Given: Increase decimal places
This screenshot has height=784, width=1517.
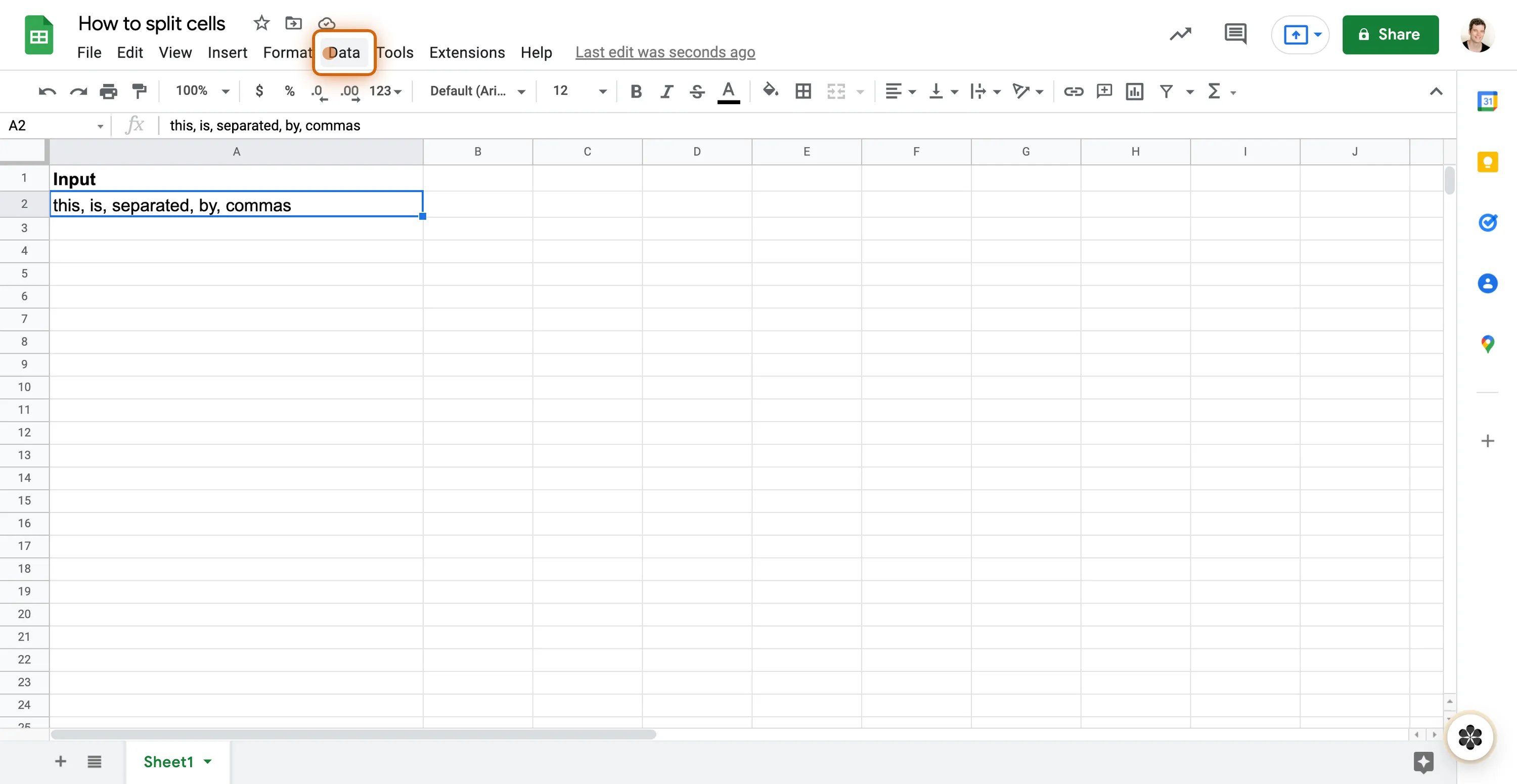Looking at the screenshot, I should click(x=350, y=92).
